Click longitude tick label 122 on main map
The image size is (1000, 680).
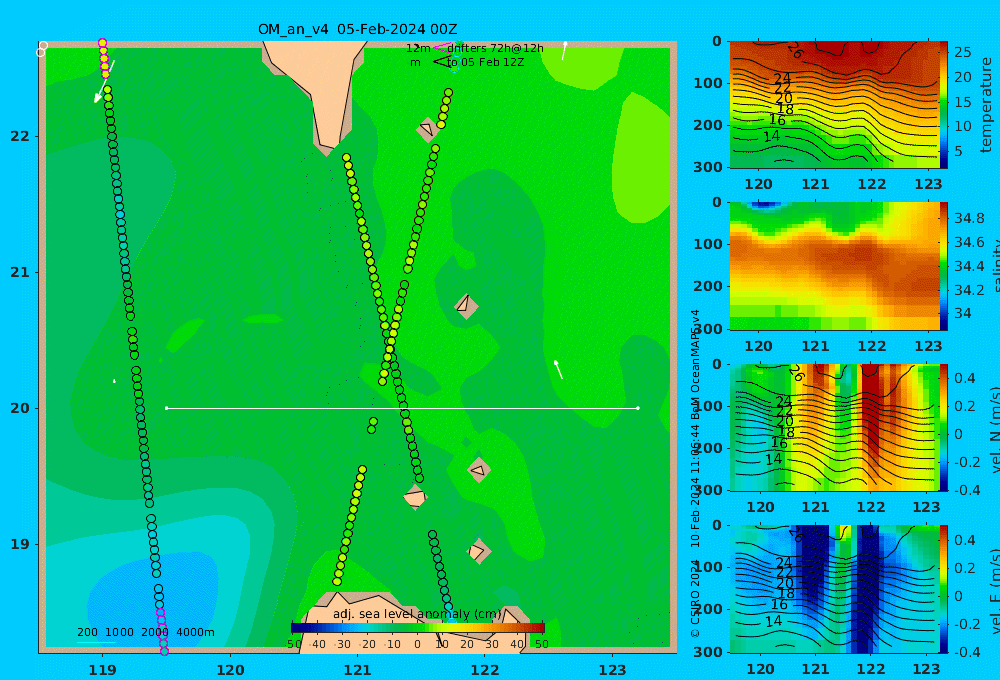485,670
